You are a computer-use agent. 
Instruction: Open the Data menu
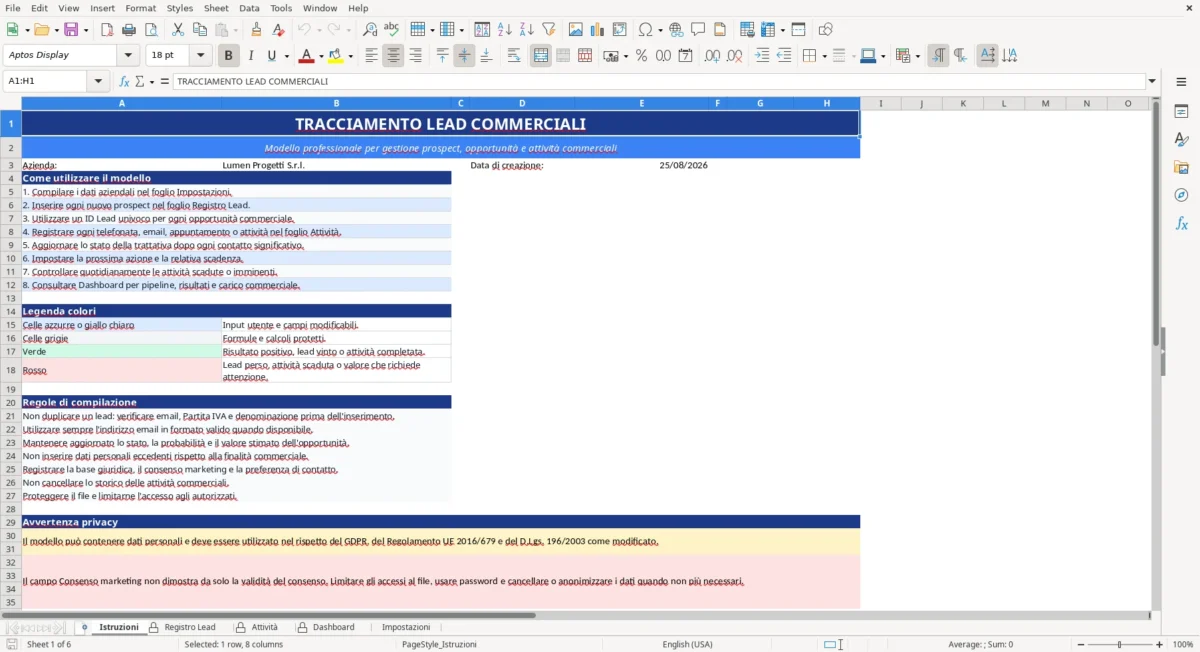249,8
